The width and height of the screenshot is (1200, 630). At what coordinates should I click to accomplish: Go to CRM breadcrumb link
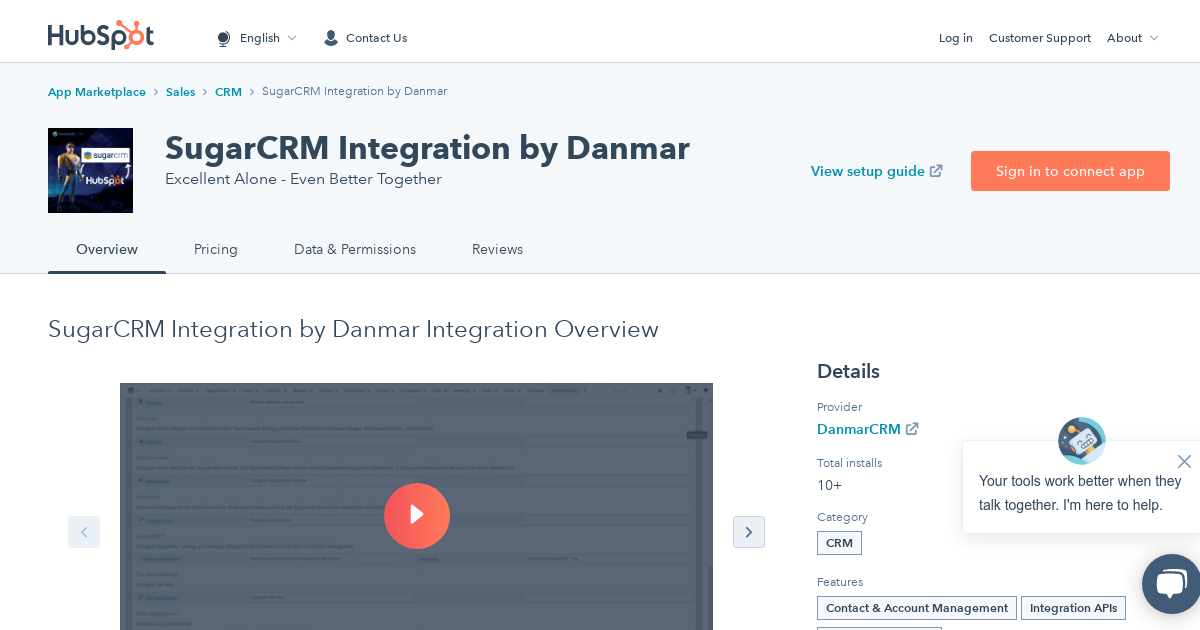pos(228,92)
